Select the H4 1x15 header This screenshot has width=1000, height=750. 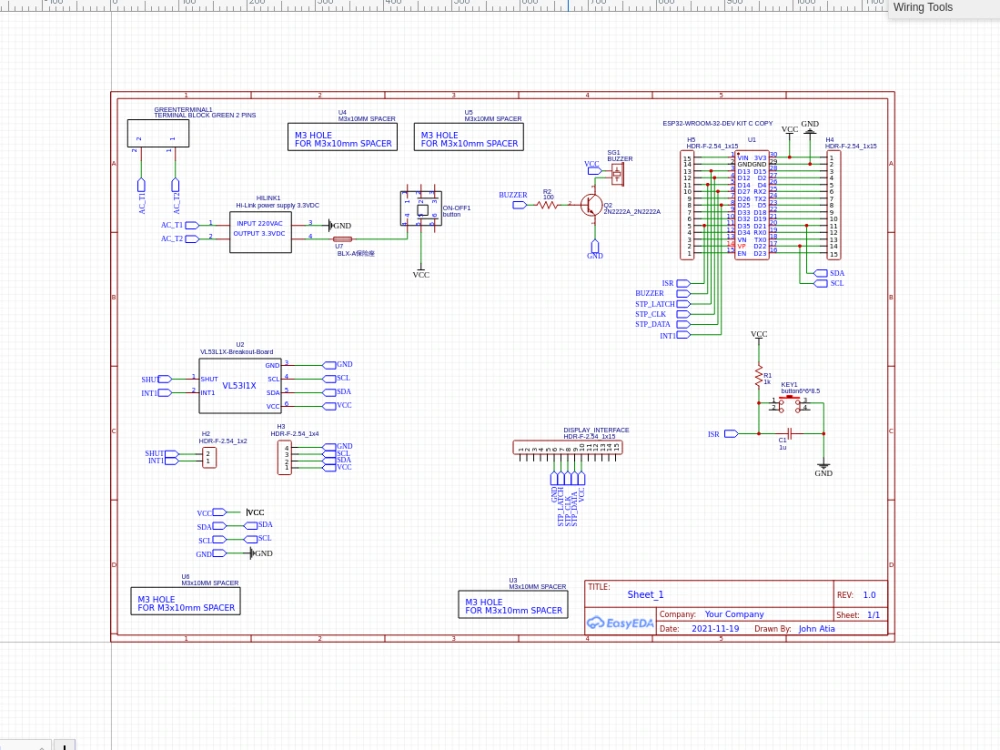834,205
